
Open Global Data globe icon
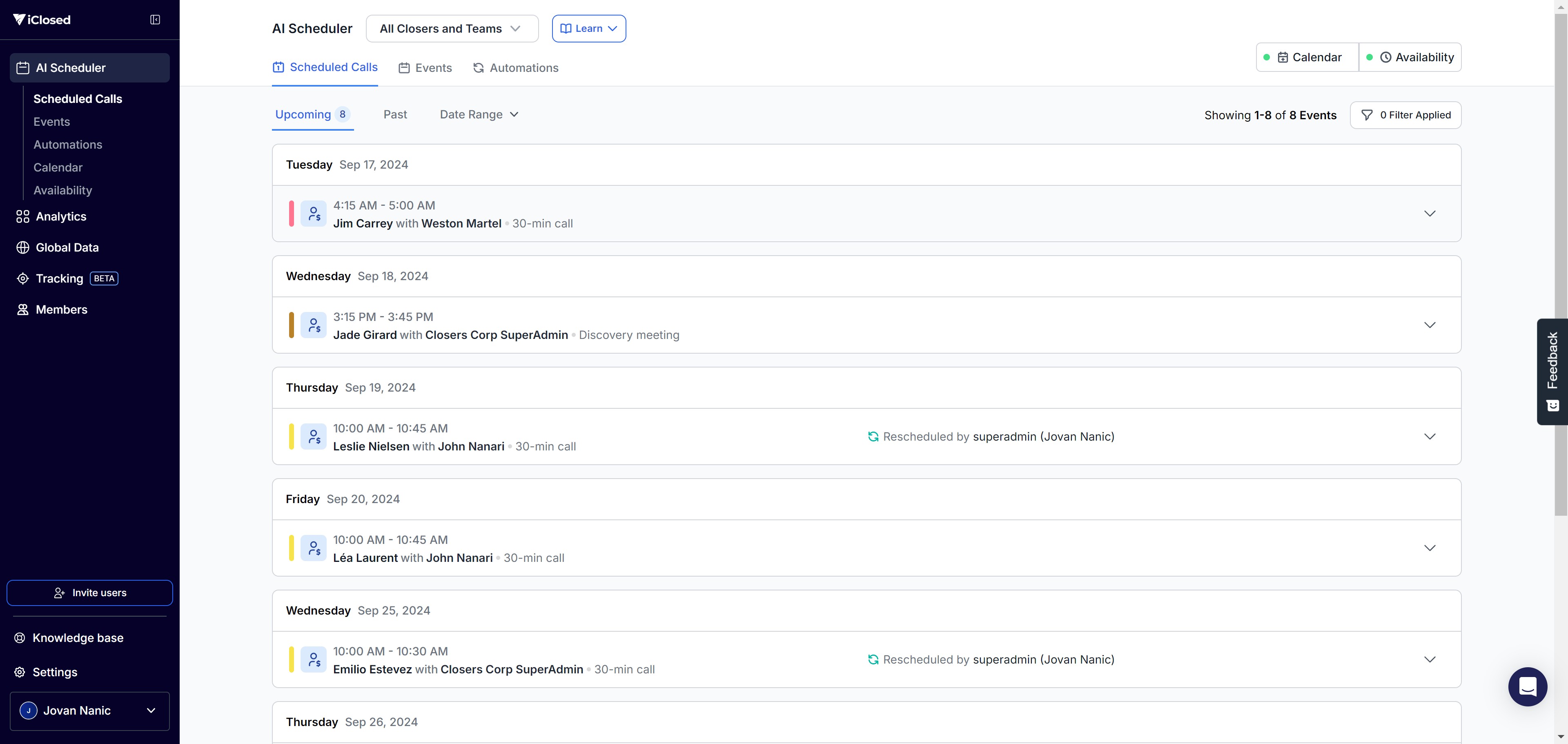pyautogui.click(x=22, y=248)
